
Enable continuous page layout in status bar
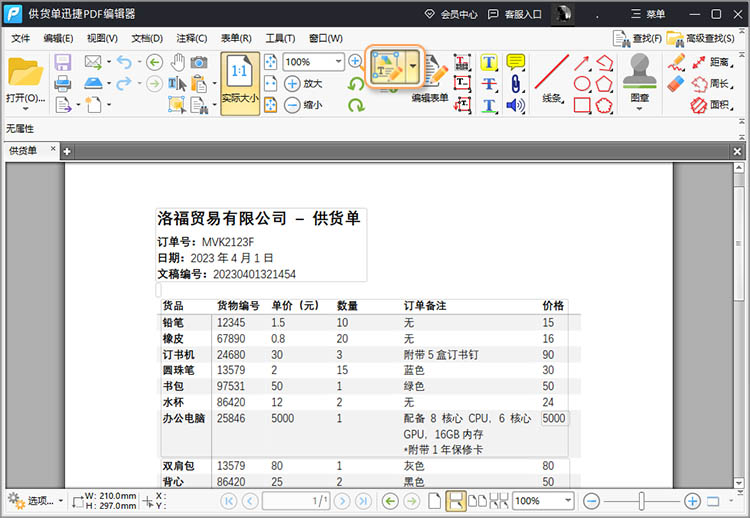[x=455, y=500]
